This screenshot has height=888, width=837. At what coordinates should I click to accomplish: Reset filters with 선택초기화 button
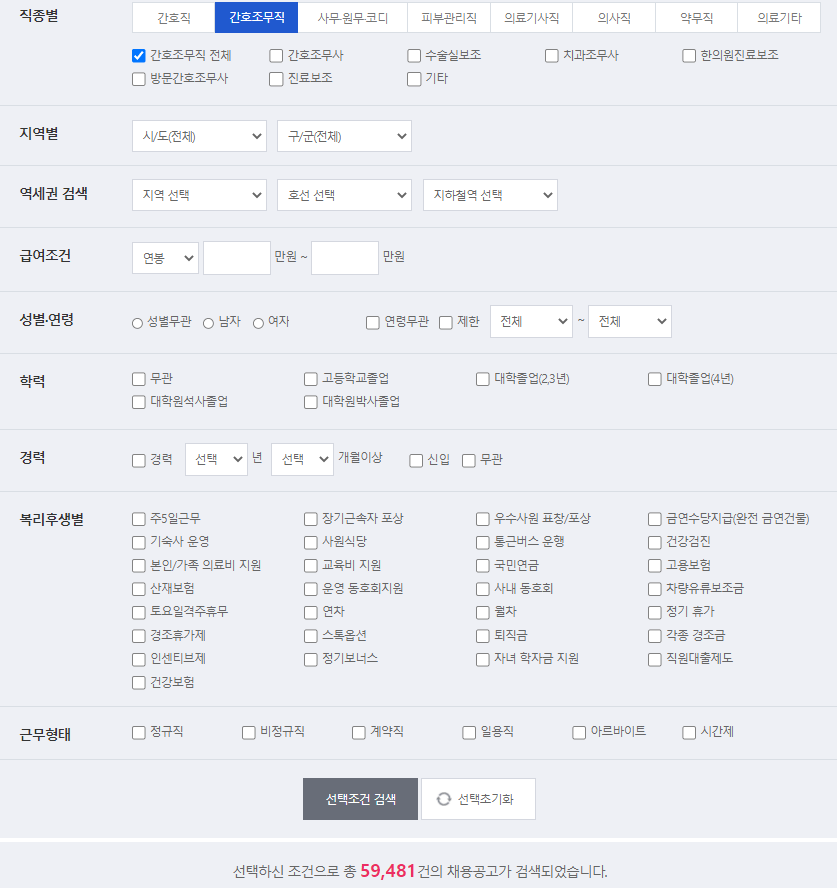[478, 798]
